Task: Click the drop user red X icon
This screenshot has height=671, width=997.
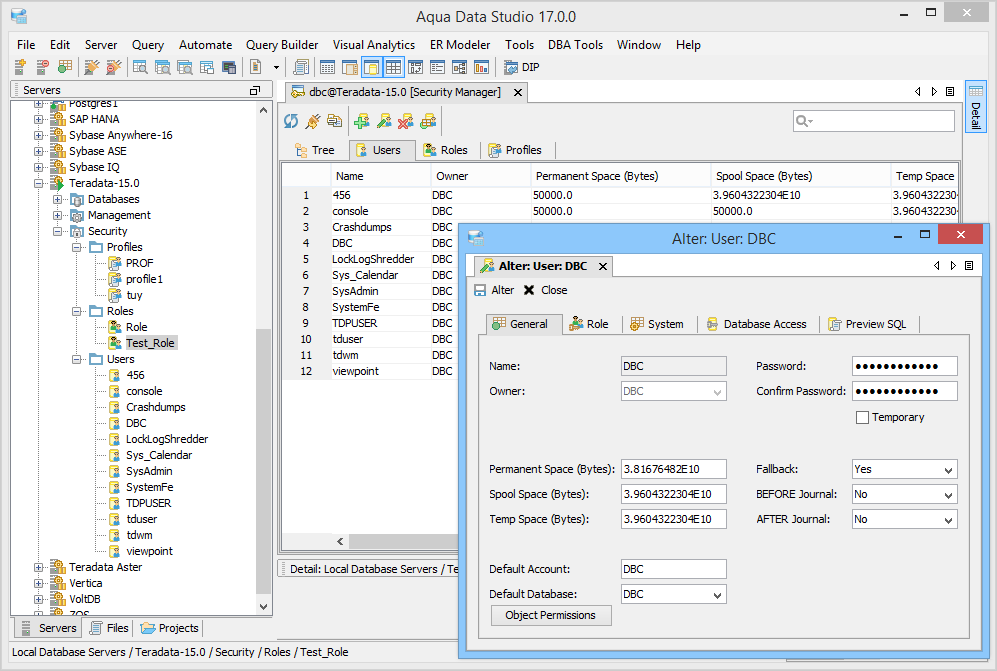Action: tap(406, 121)
